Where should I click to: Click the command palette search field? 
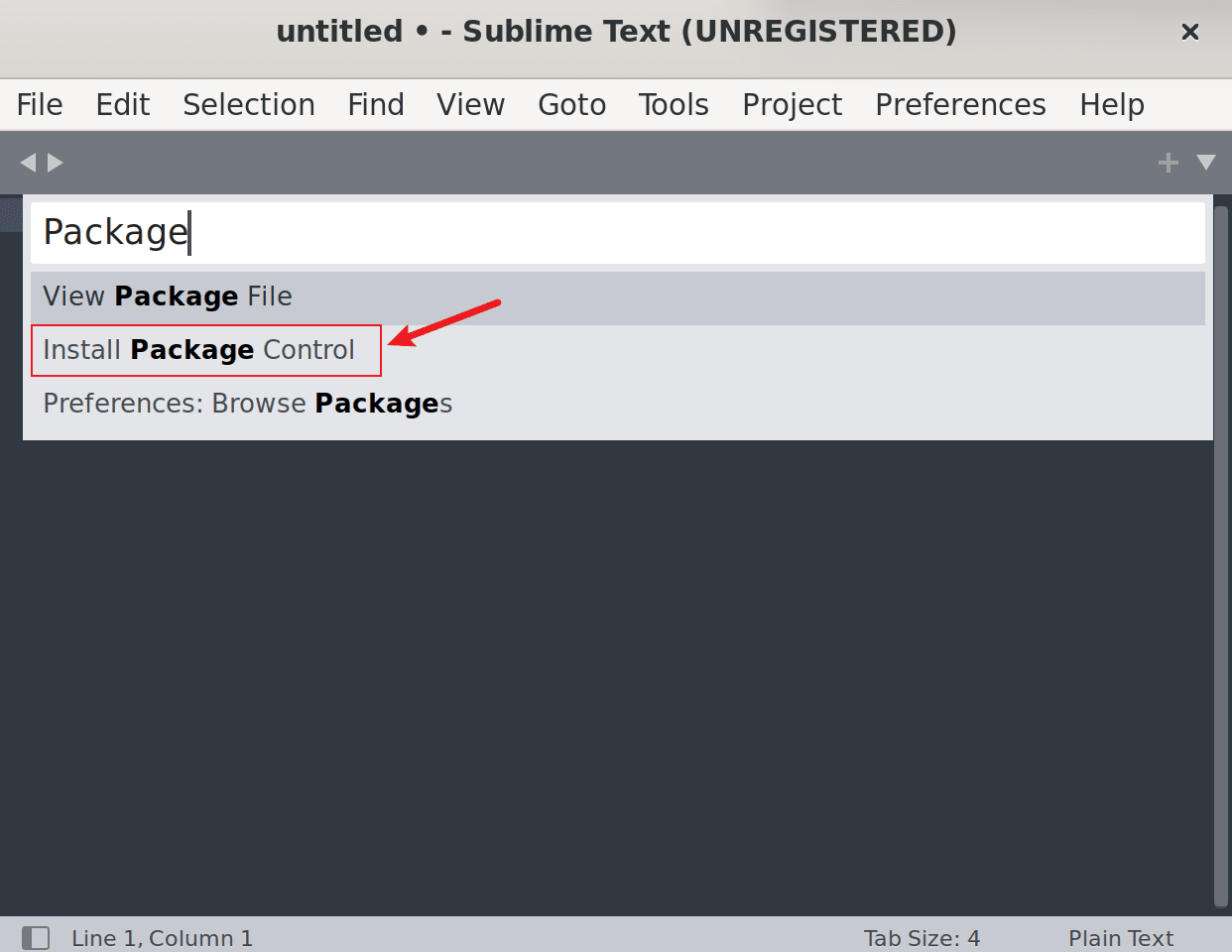point(617,233)
